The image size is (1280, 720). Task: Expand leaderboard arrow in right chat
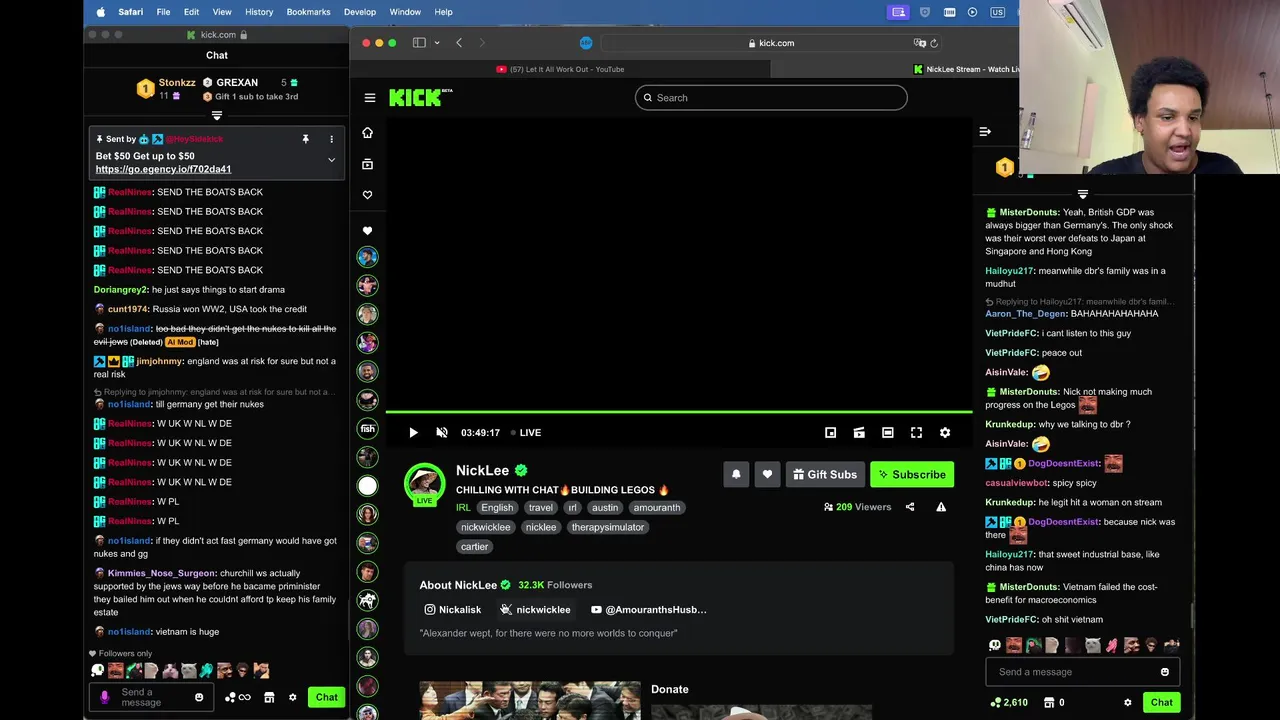coord(1082,194)
